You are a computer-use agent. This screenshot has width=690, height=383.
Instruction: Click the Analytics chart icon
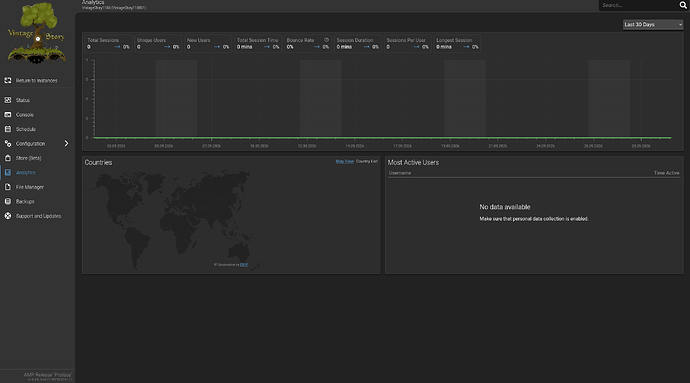[7, 173]
